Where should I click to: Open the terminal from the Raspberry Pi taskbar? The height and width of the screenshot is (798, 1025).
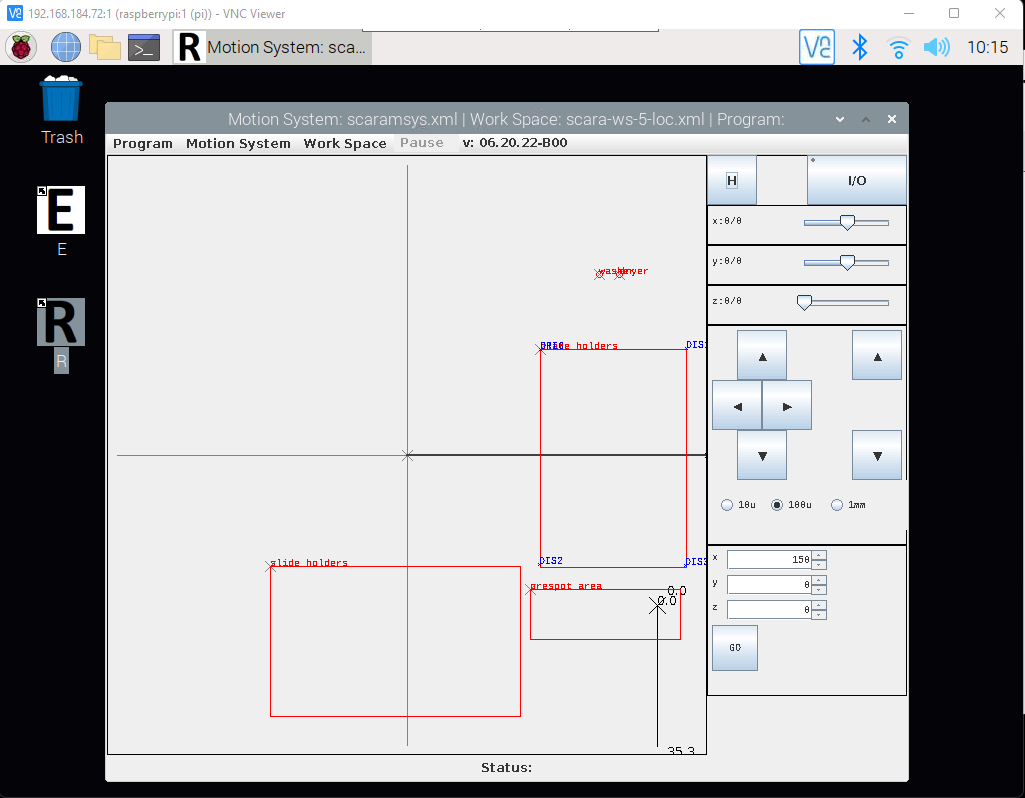pyautogui.click(x=144, y=47)
